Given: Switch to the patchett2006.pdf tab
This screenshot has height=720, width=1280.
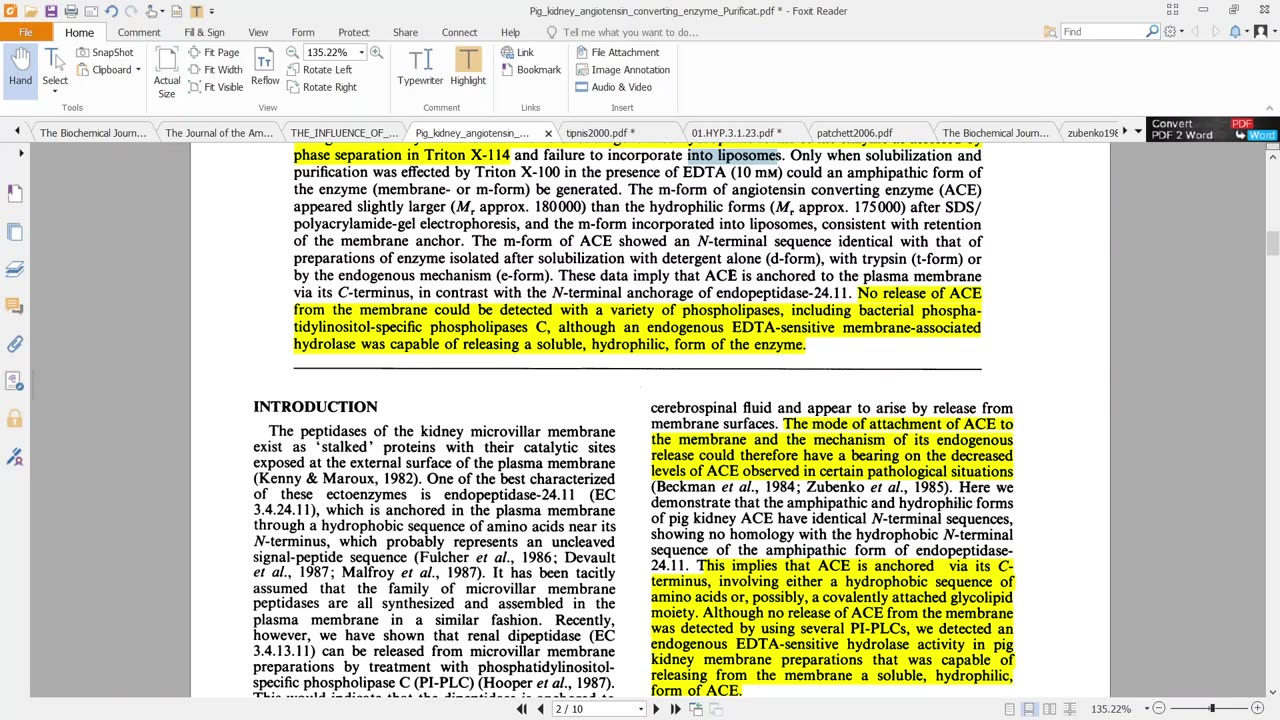Looking at the screenshot, I should pos(854,132).
